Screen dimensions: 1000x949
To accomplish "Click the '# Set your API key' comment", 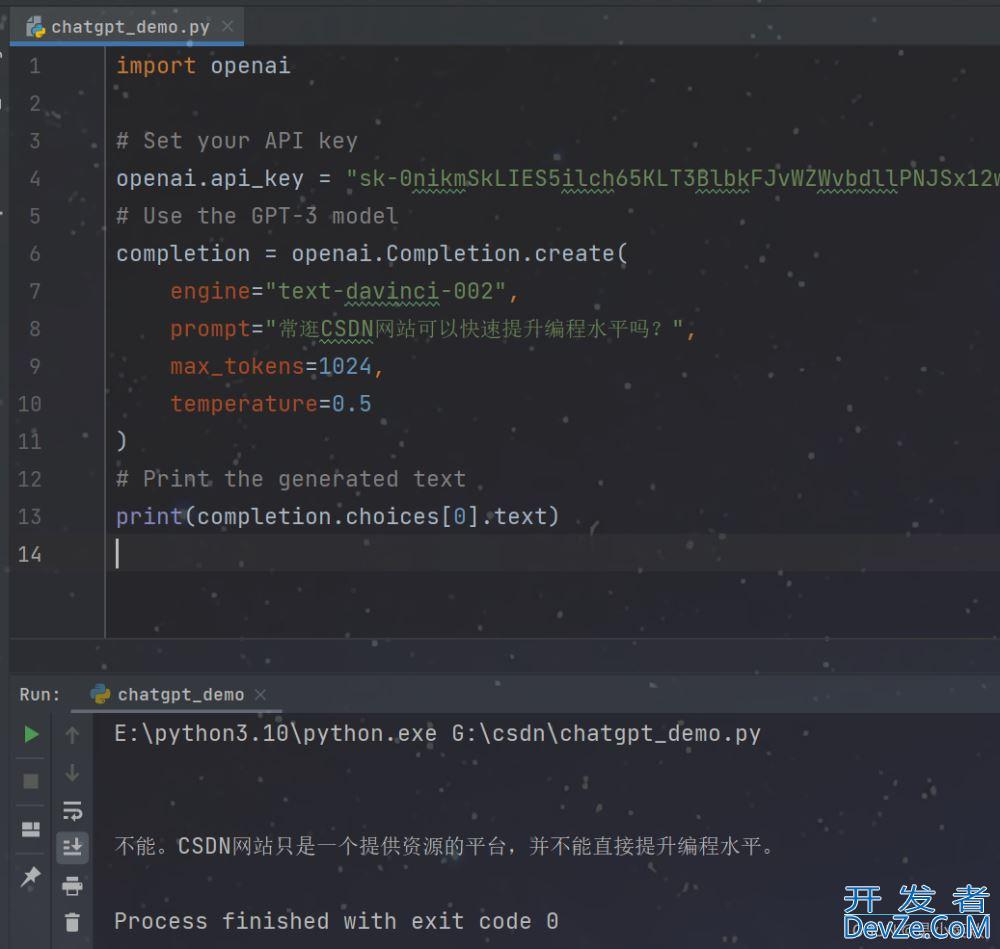I will (x=237, y=141).
